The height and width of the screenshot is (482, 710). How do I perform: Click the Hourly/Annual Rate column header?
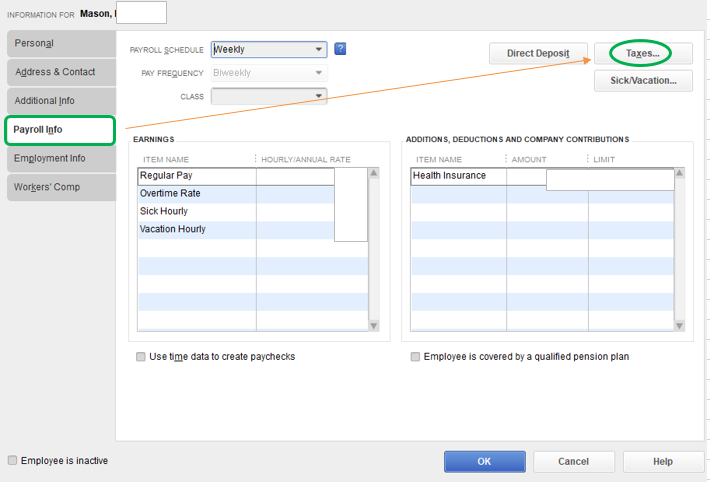(306, 160)
